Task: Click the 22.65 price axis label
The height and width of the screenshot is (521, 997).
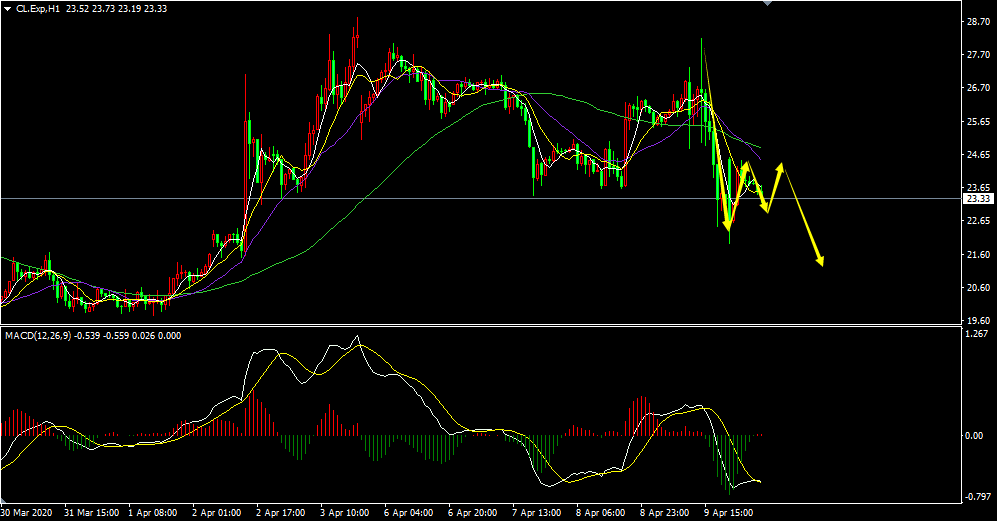Action: pos(977,221)
